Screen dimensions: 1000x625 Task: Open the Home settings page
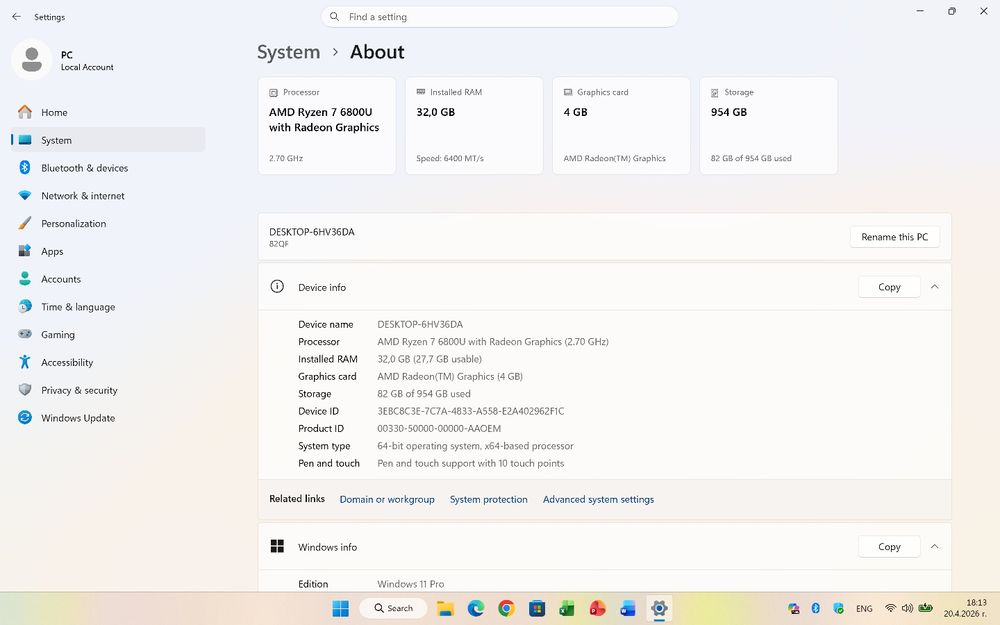tap(108, 112)
